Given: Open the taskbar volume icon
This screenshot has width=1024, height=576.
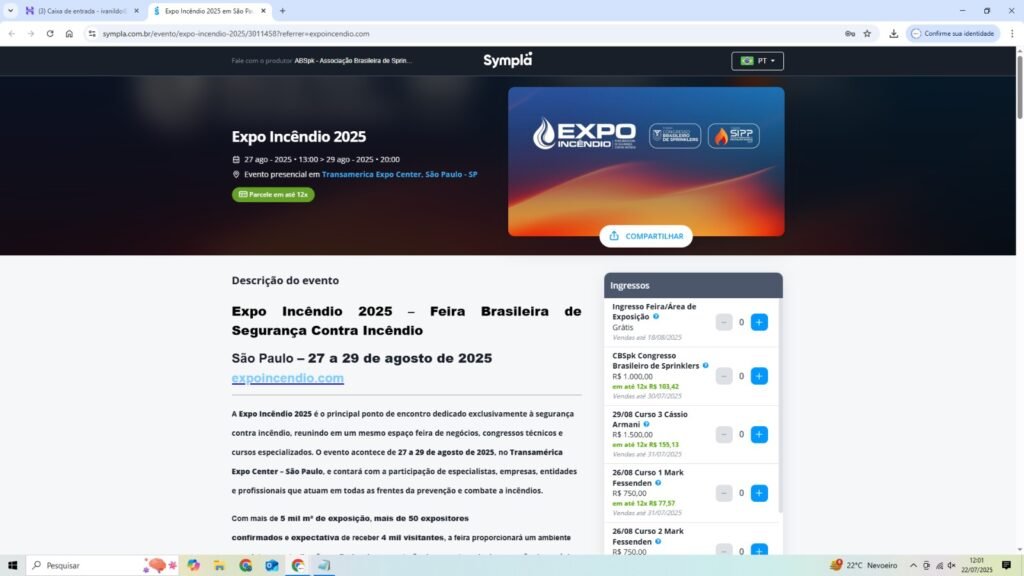Looking at the screenshot, I should coord(952,566).
